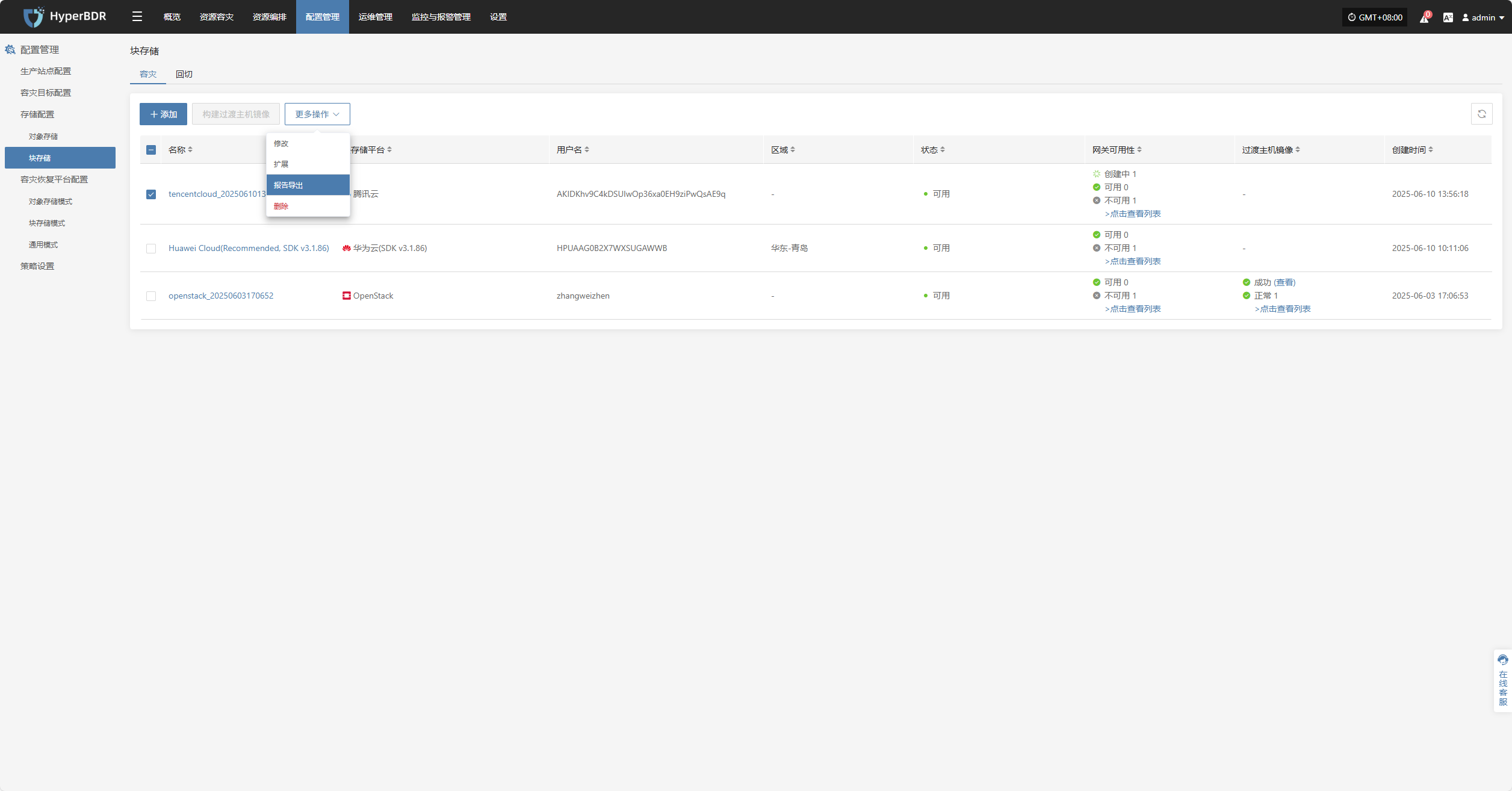Image resolution: width=1512 pixels, height=791 pixels.
Task: Refresh the block storage table
Action: pyautogui.click(x=1482, y=114)
